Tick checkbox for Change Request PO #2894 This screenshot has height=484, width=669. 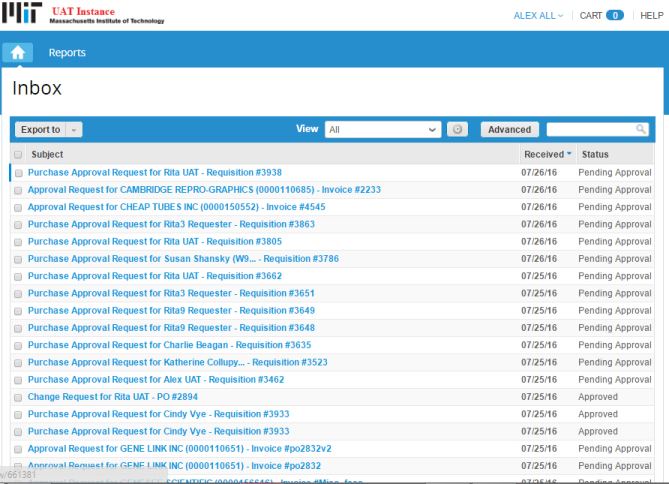pyautogui.click(x=18, y=397)
